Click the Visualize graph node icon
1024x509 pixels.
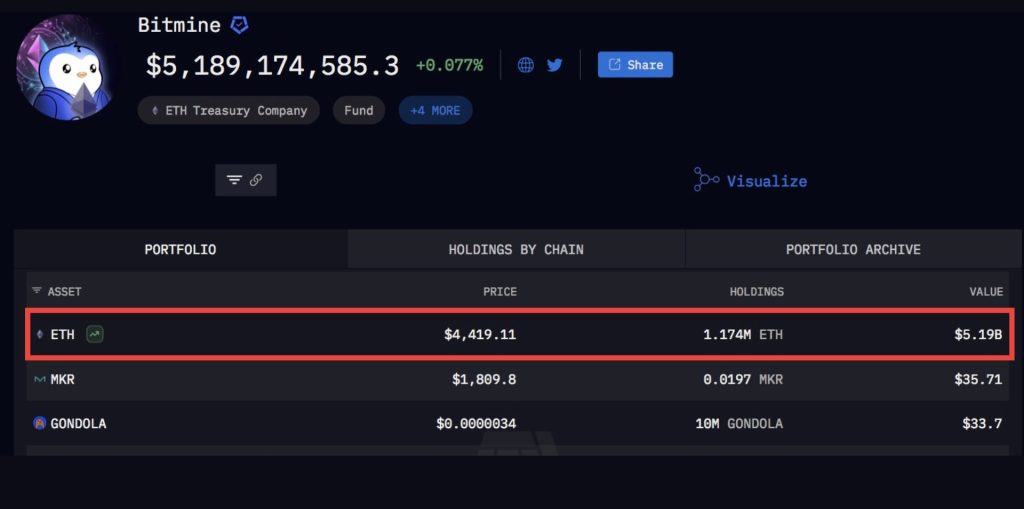pos(706,179)
